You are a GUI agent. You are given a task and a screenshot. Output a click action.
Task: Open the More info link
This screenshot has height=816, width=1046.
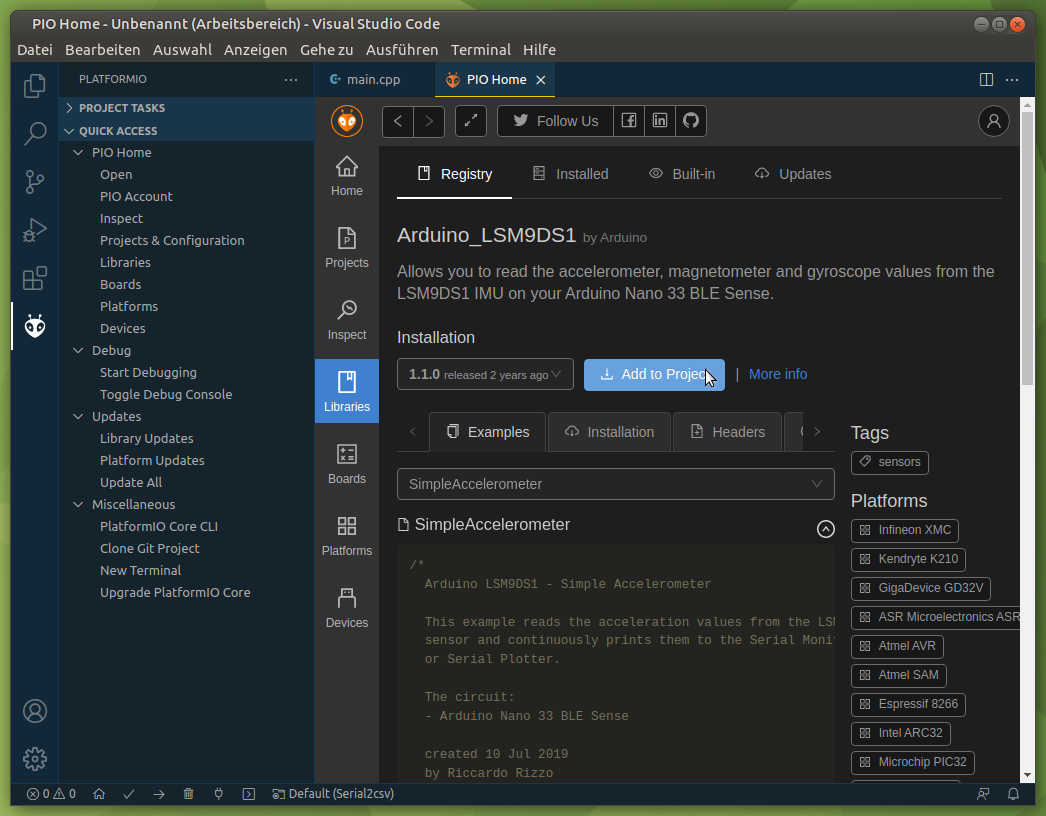778,374
